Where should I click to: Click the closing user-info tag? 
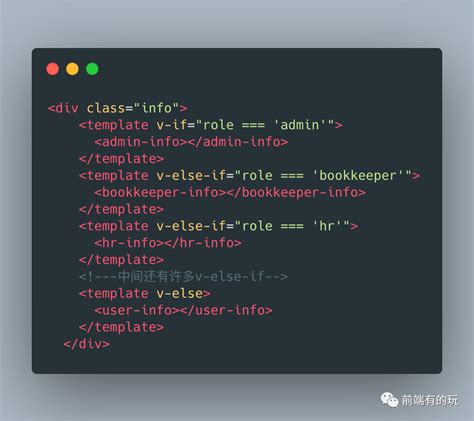[226, 310]
